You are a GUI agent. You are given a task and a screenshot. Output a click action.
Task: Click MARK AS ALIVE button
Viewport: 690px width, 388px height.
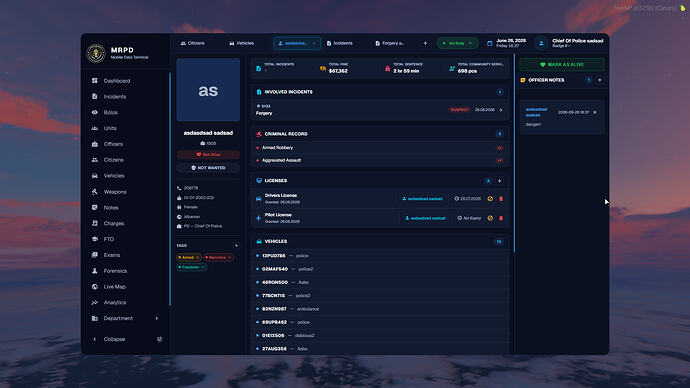(562, 65)
